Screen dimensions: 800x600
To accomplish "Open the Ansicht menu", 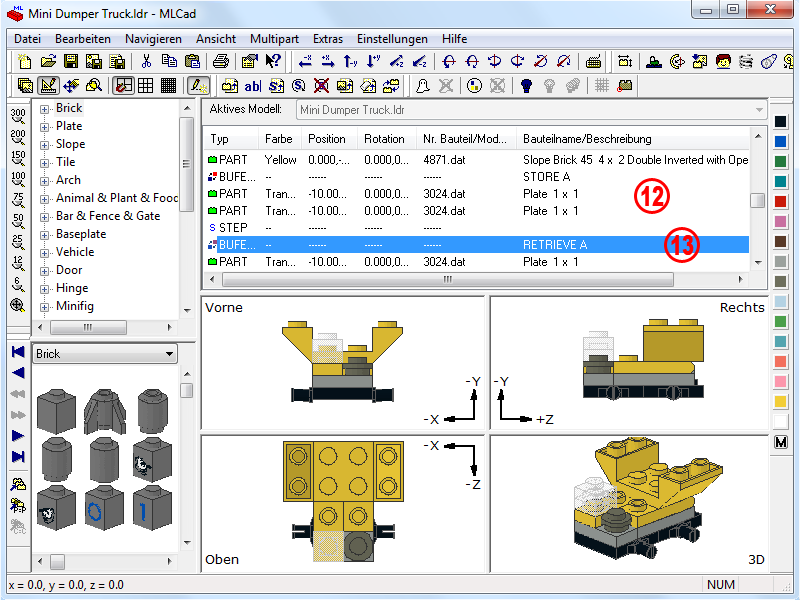I will (x=216, y=39).
